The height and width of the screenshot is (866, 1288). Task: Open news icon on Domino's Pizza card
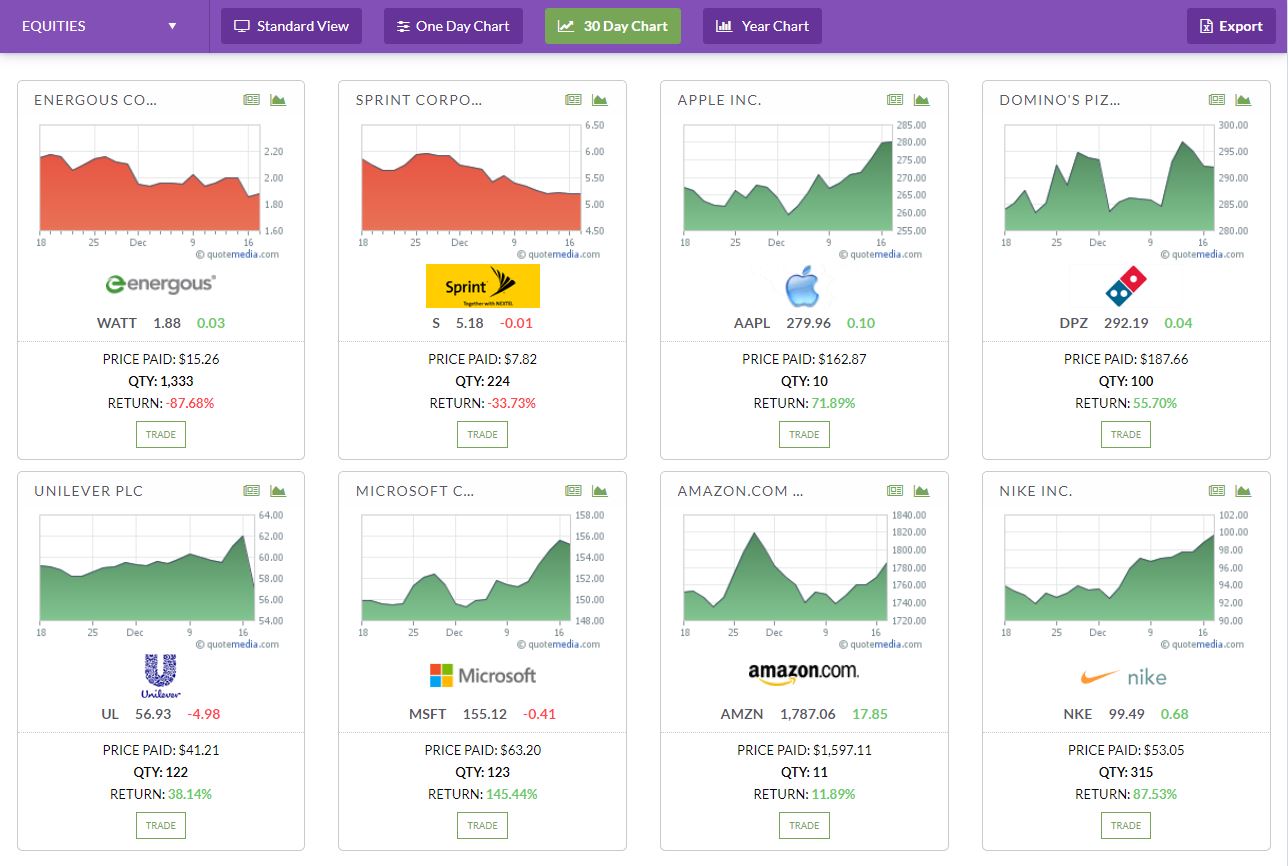click(1217, 100)
